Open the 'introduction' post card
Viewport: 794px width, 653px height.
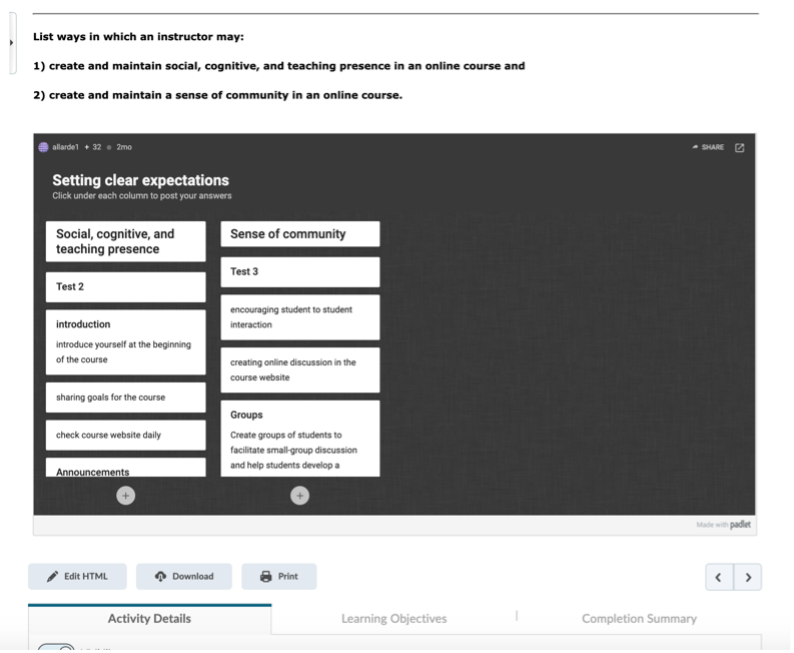pyautogui.click(x=126, y=342)
